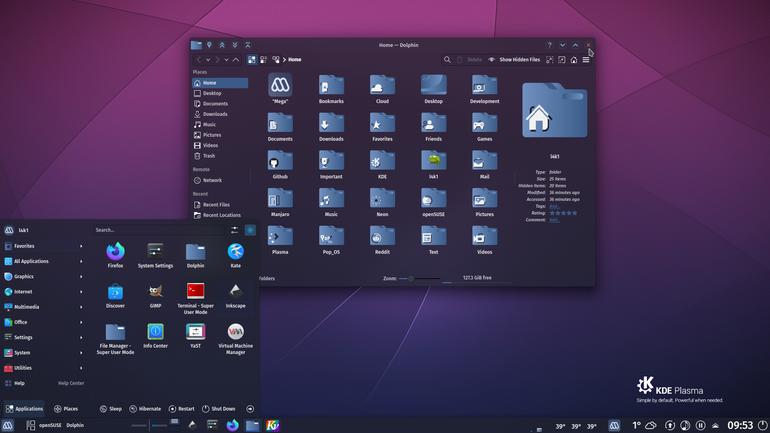Select Downloads in the Places panel
This screenshot has width=770, height=433.
[220, 114]
